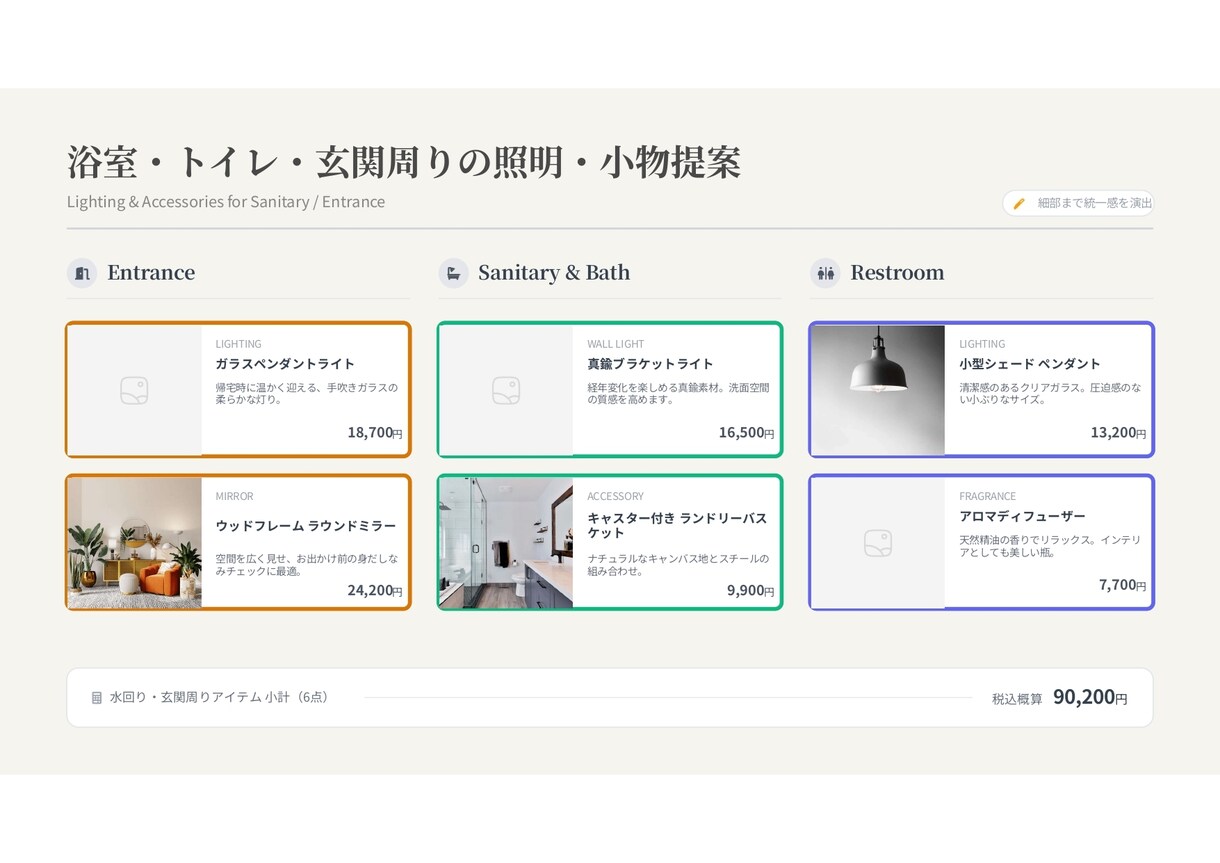Click the description starting 空間を広く見せ
This screenshot has width=1220, height=863.
coord(306,565)
